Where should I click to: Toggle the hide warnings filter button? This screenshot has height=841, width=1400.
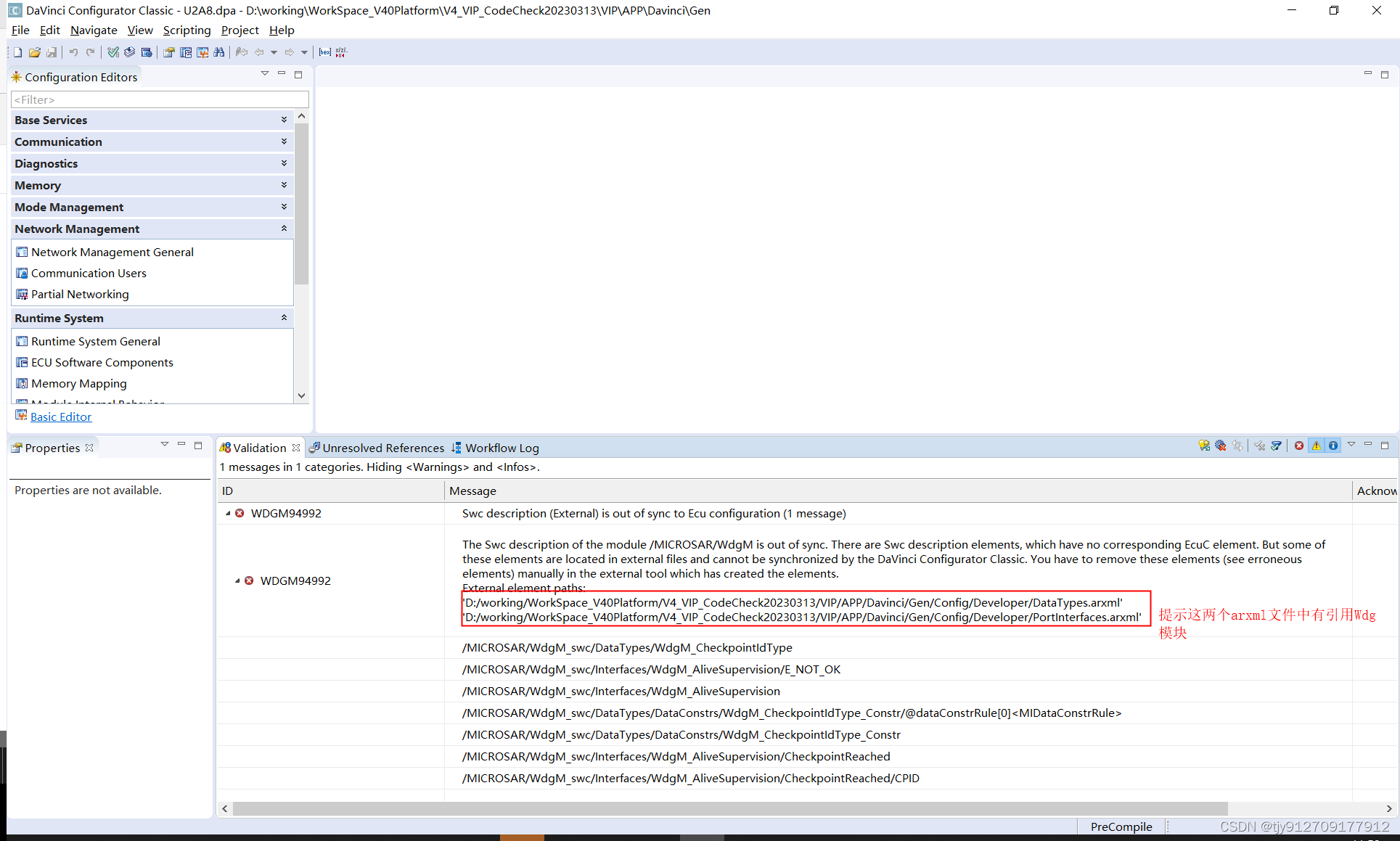(x=1317, y=446)
